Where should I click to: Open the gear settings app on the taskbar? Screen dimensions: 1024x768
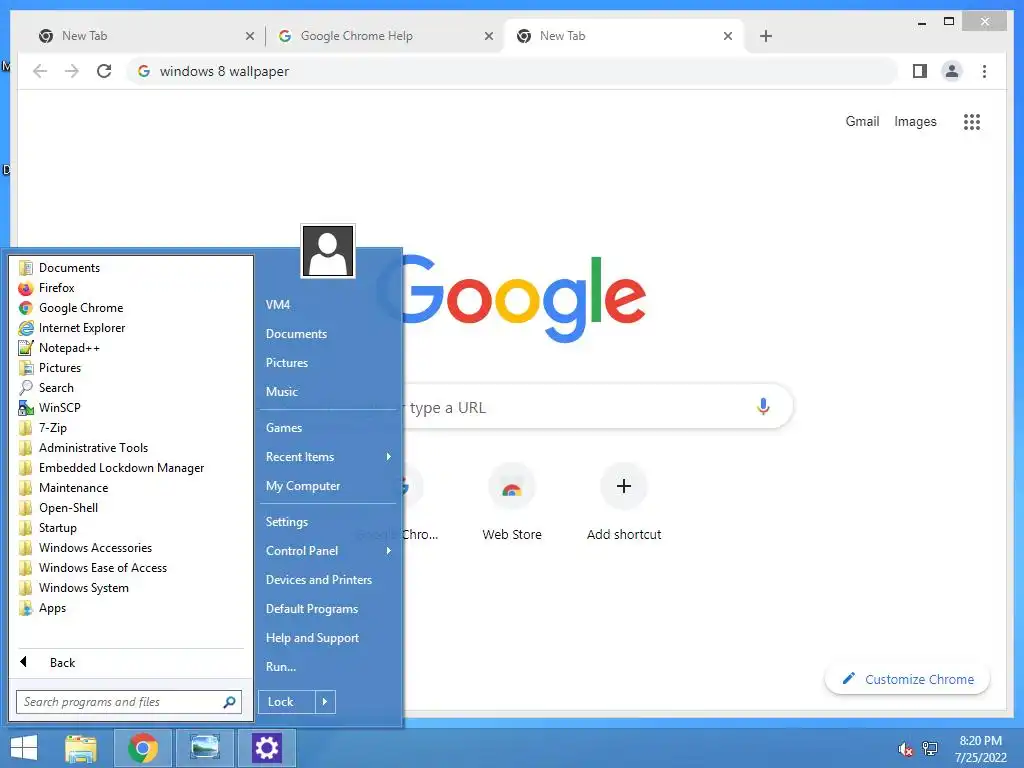[x=266, y=748]
